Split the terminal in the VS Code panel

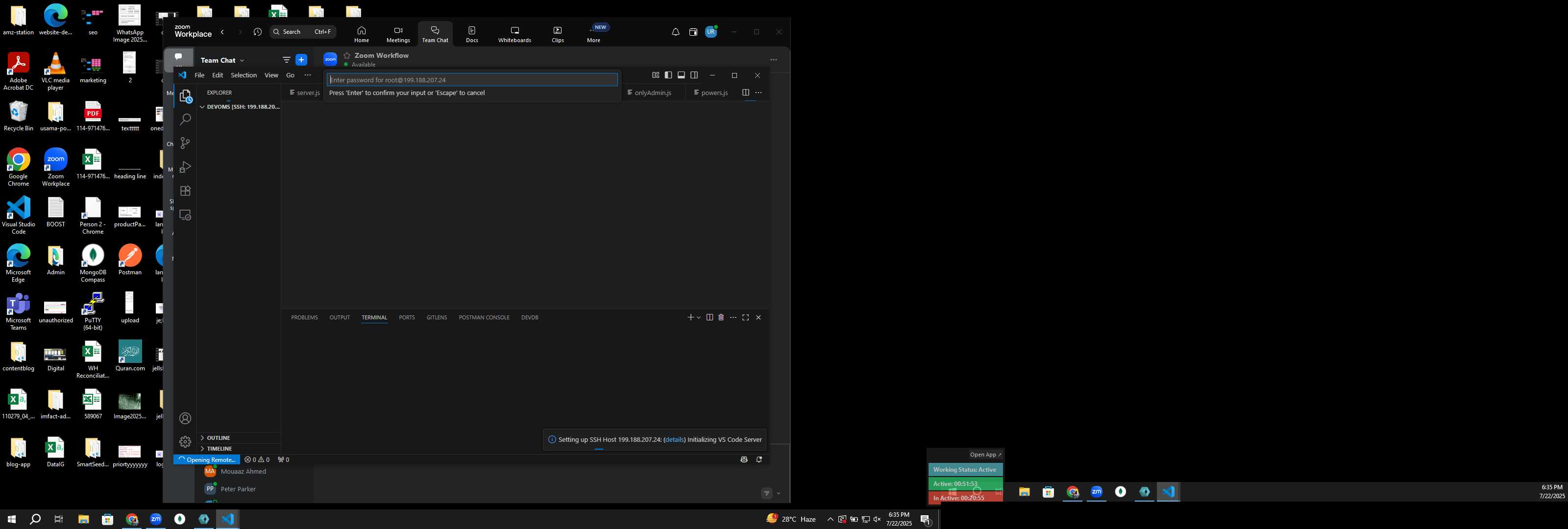(x=710, y=317)
